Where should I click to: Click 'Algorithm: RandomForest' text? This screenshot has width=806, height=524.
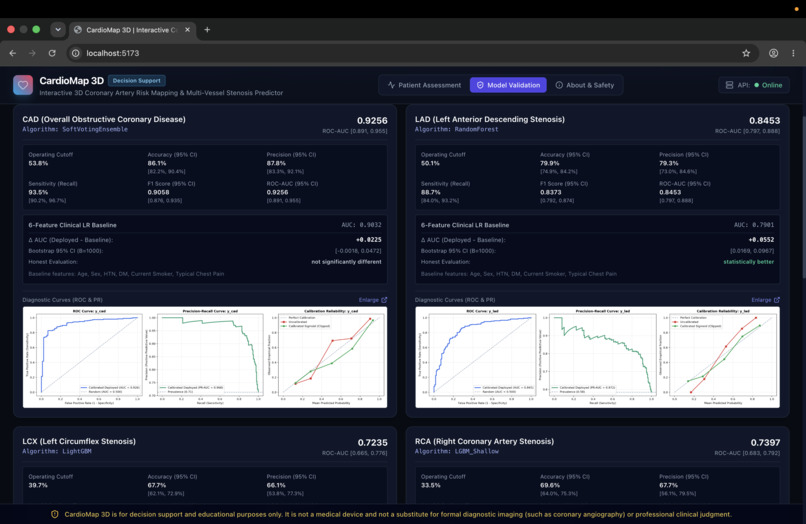[456, 130]
